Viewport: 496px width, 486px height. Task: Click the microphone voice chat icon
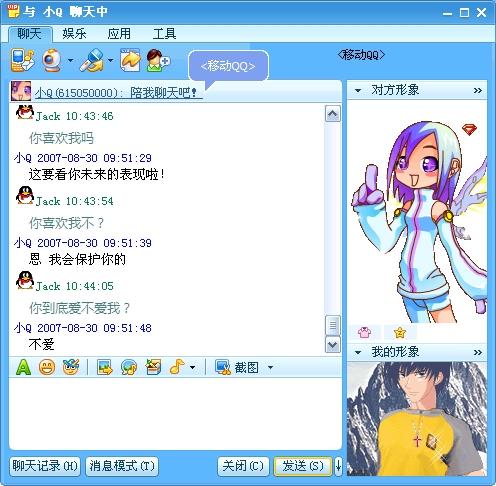(92, 60)
